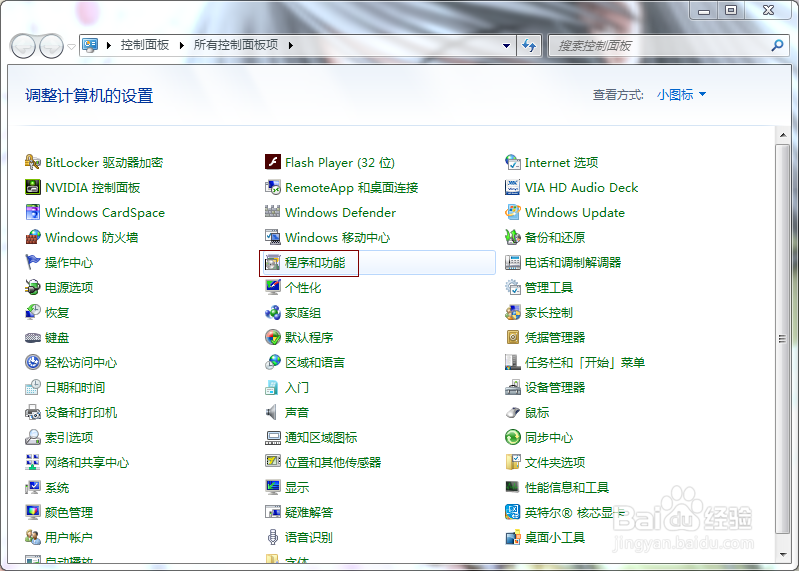Click the 轻松访问中心 icon
This screenshot has height=571, width=799.
(x=33, y=362)
